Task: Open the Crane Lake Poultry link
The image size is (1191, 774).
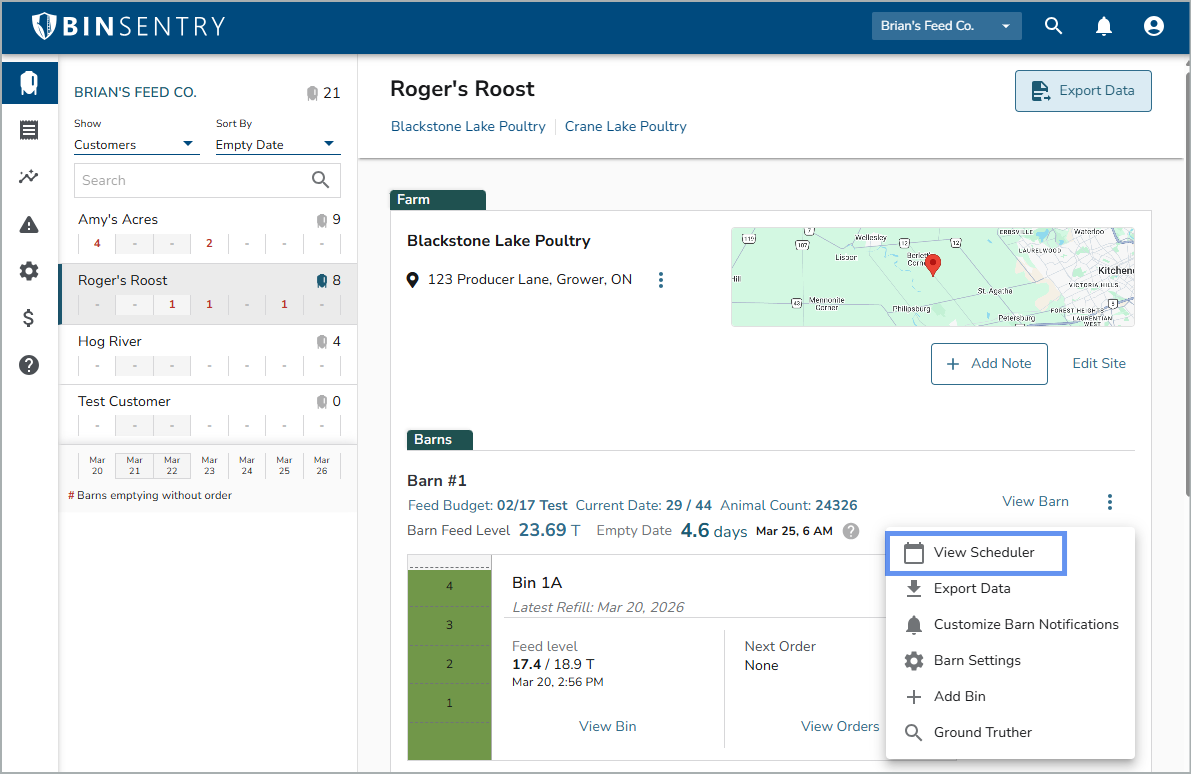Action: click(x=625, y=127)
